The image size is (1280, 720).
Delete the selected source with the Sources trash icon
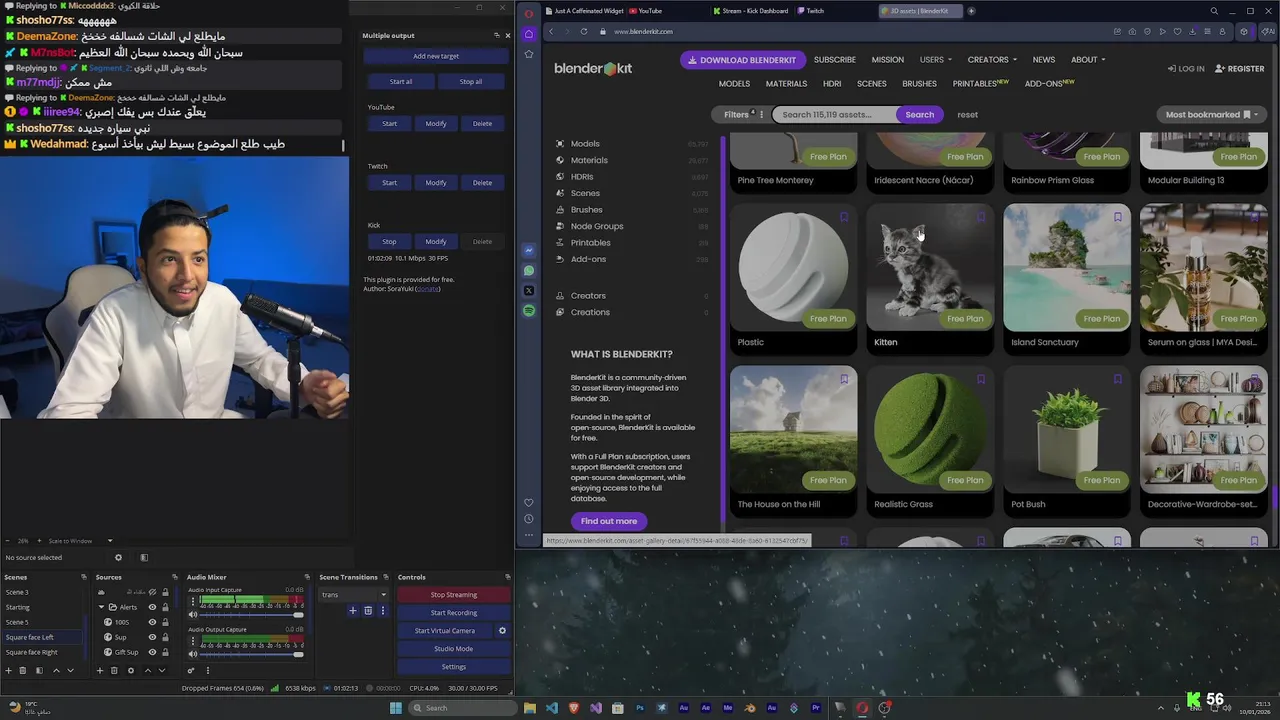click(114, 670)
